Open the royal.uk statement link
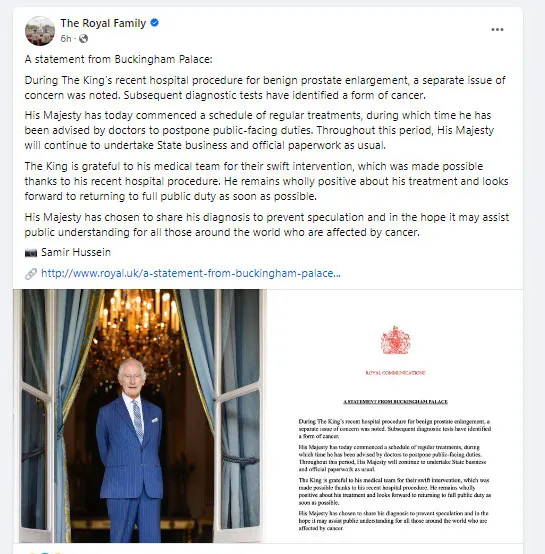Image resolution: width=545 pixels, height=554 pixels. [191, 273]
